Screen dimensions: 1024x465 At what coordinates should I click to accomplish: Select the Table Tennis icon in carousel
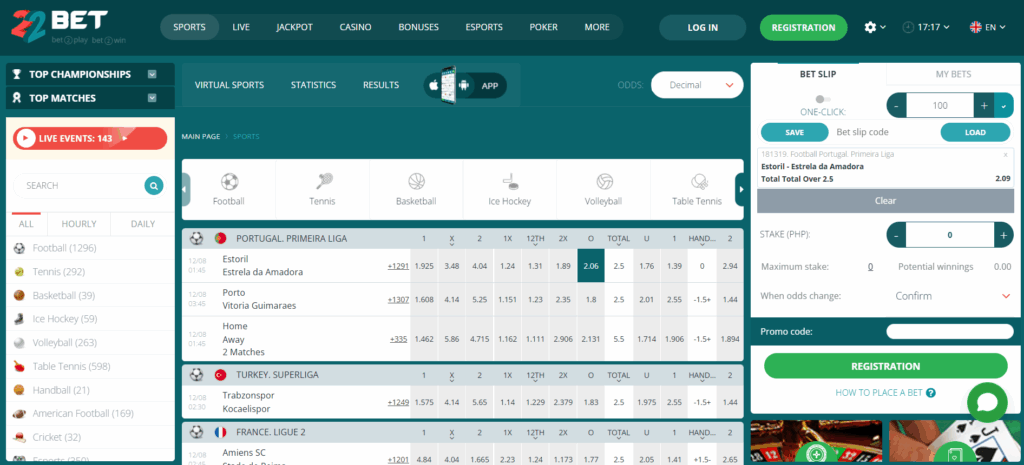pos(697,181)
